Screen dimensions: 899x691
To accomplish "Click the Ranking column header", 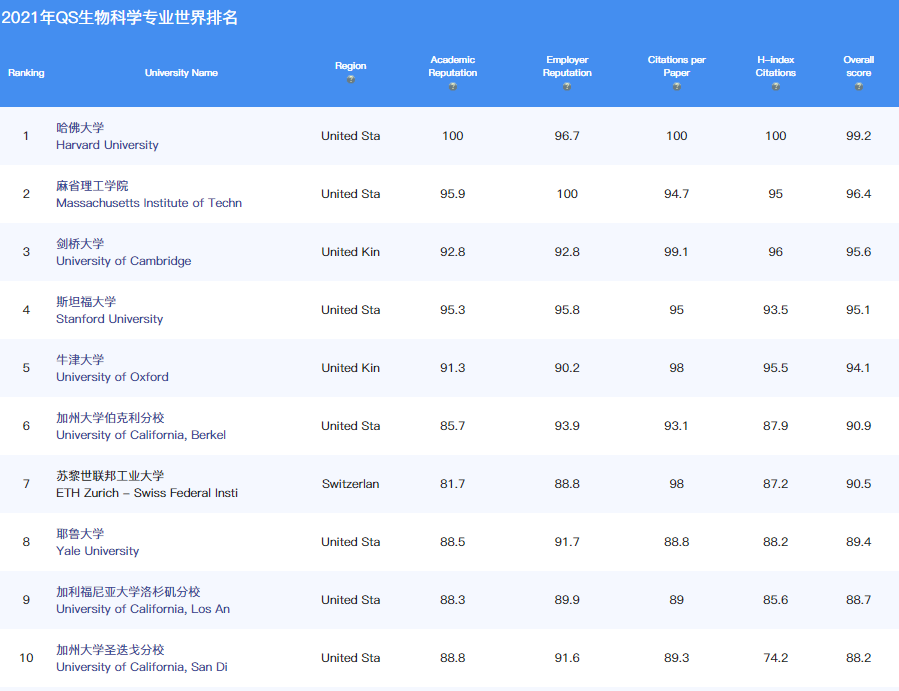I will tap(26, 73).
